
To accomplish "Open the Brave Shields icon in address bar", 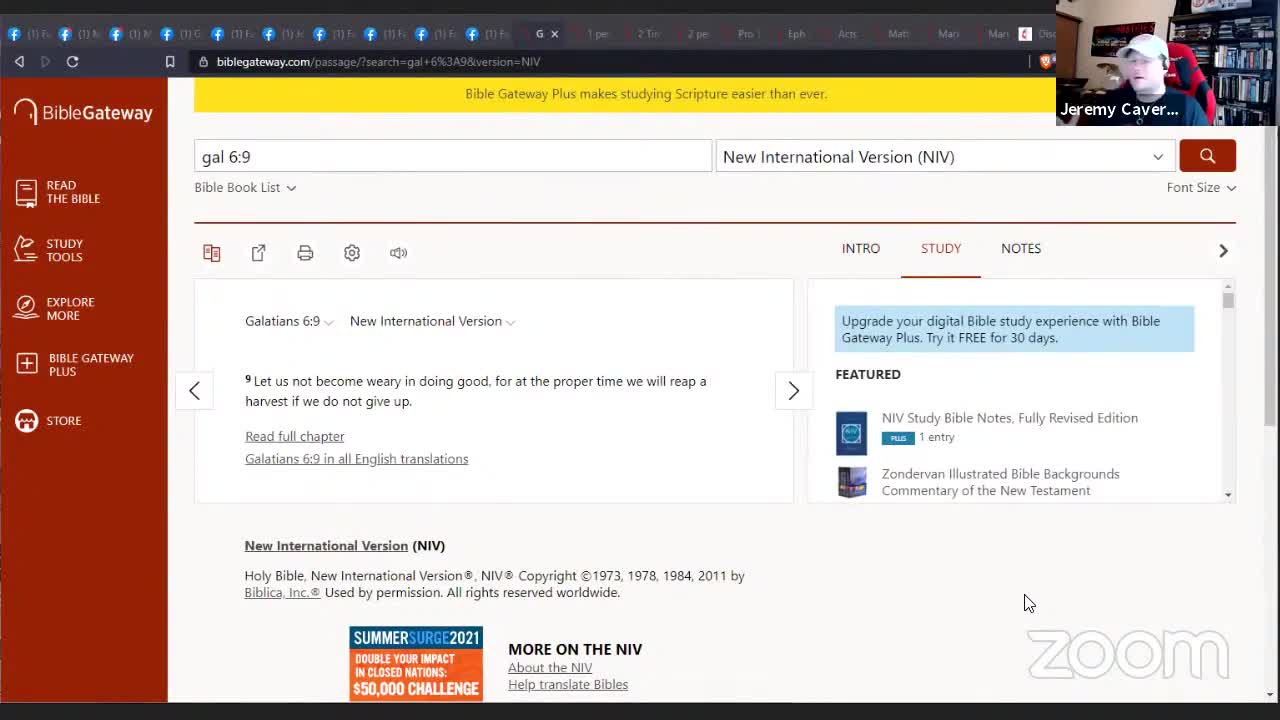I will (1046, 62).
